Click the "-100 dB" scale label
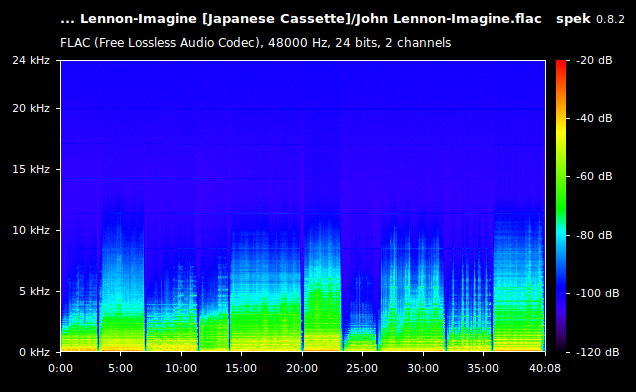 (597, 293)
